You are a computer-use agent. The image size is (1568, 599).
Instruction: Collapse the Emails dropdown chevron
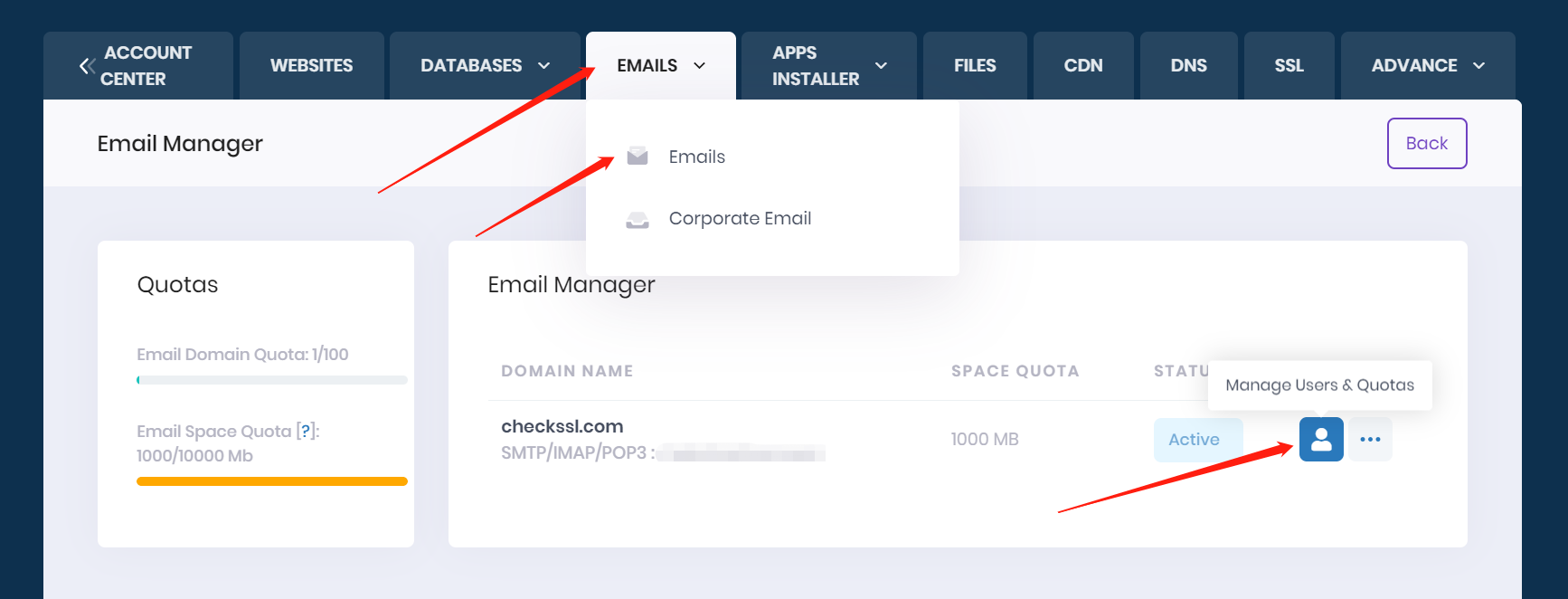(699, 66)
